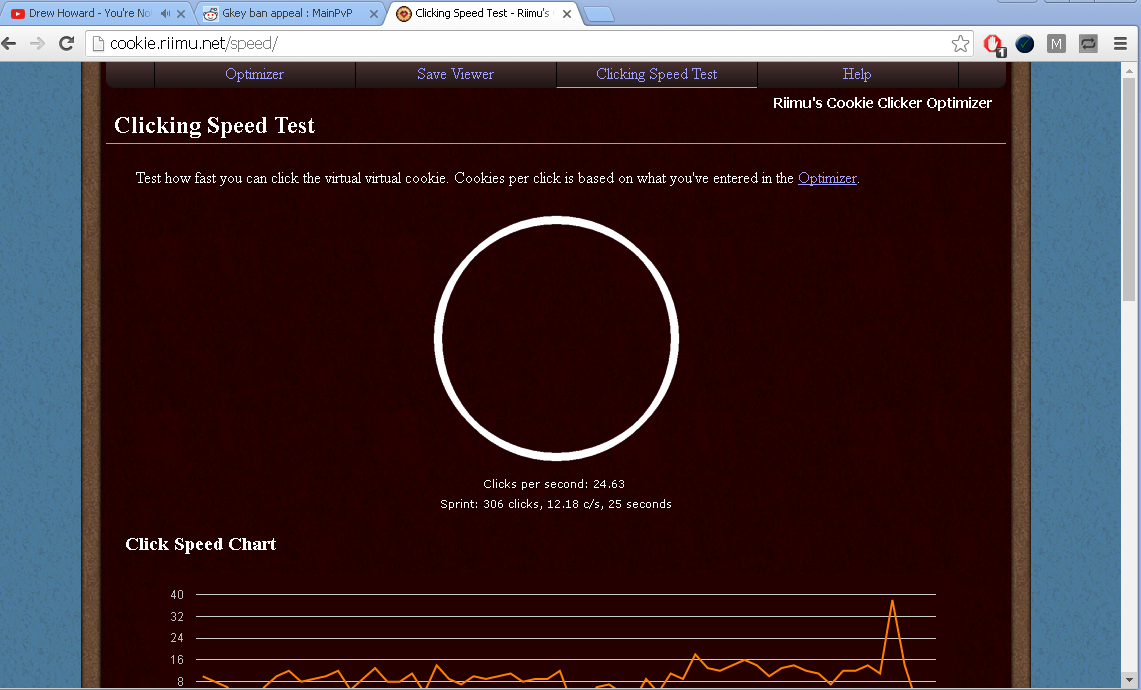This screenshot has height=690, width=1141.
Task: Click the Clicks per second: 24.63 text
Action: (x=554, y=484)
